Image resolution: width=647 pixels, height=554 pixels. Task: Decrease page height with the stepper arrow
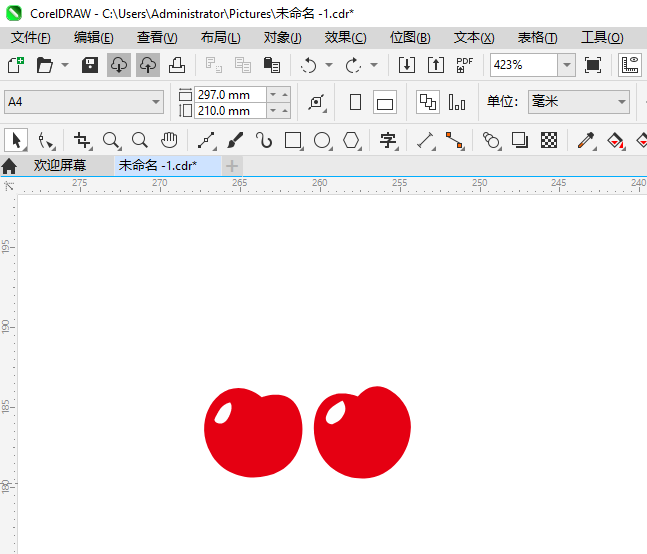[273, 111]
